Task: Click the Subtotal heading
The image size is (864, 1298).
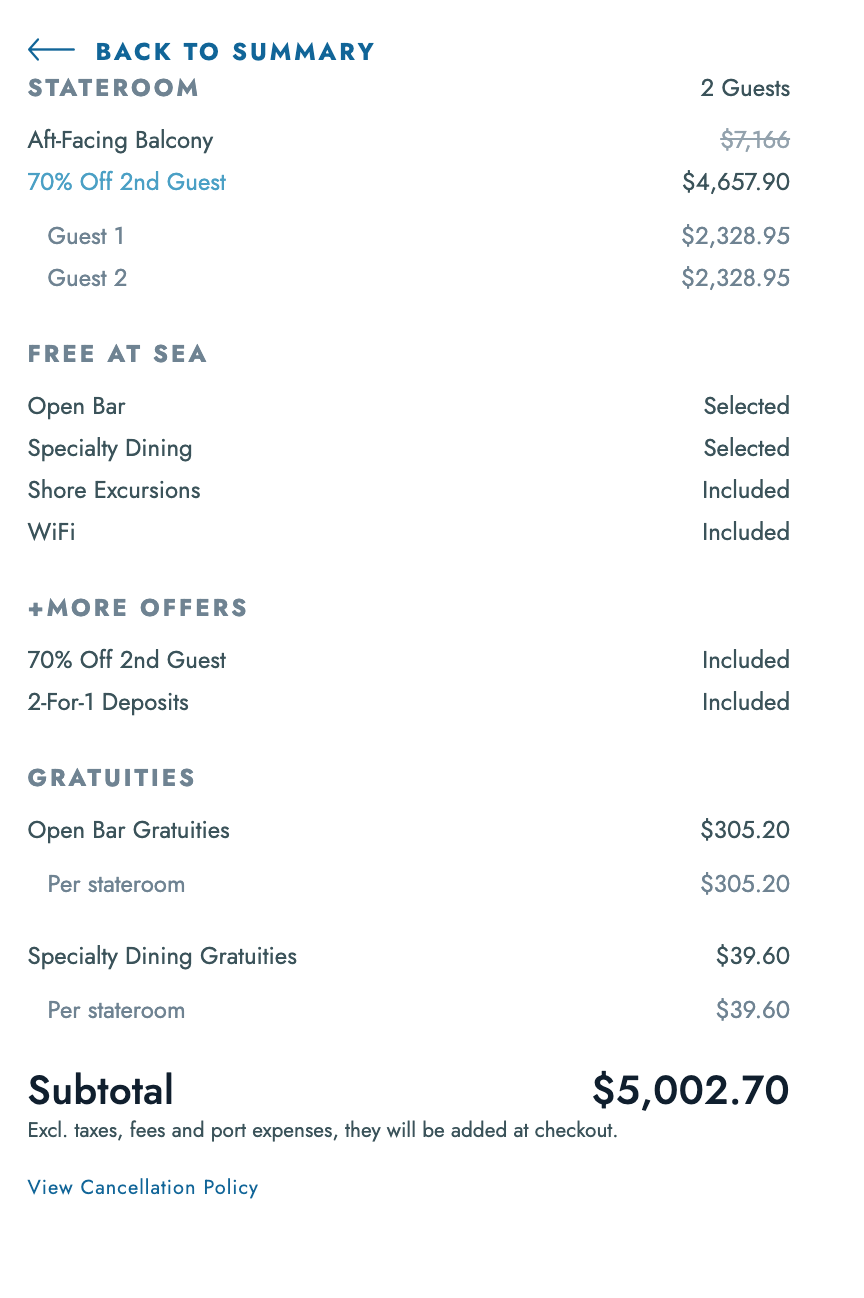Action: 101,1090
